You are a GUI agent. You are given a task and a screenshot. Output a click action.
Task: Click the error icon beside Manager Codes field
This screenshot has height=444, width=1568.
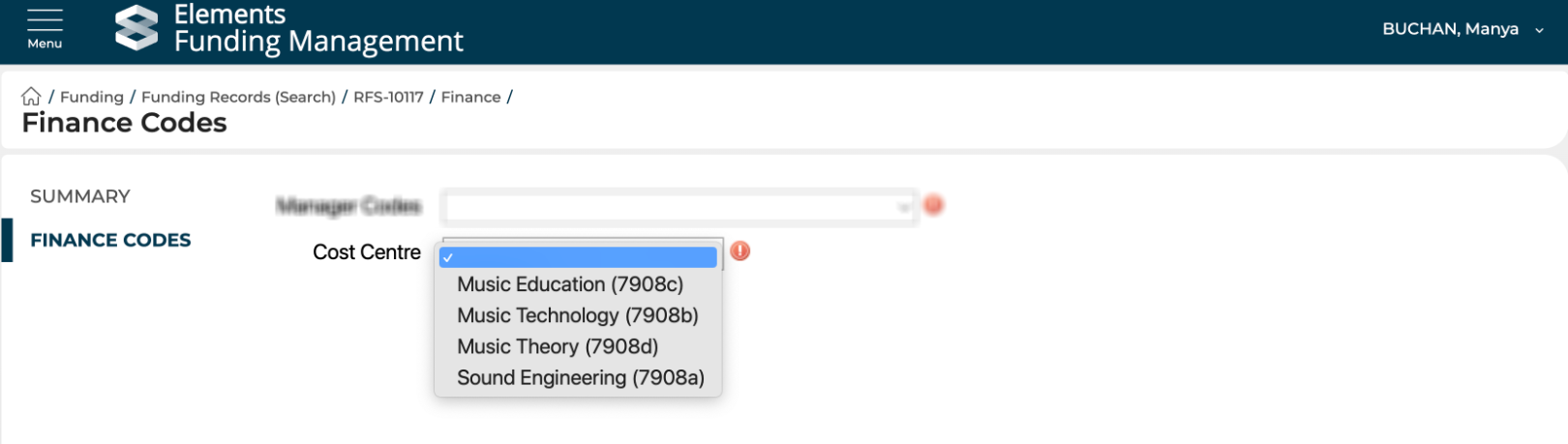[x=933, y=205]
